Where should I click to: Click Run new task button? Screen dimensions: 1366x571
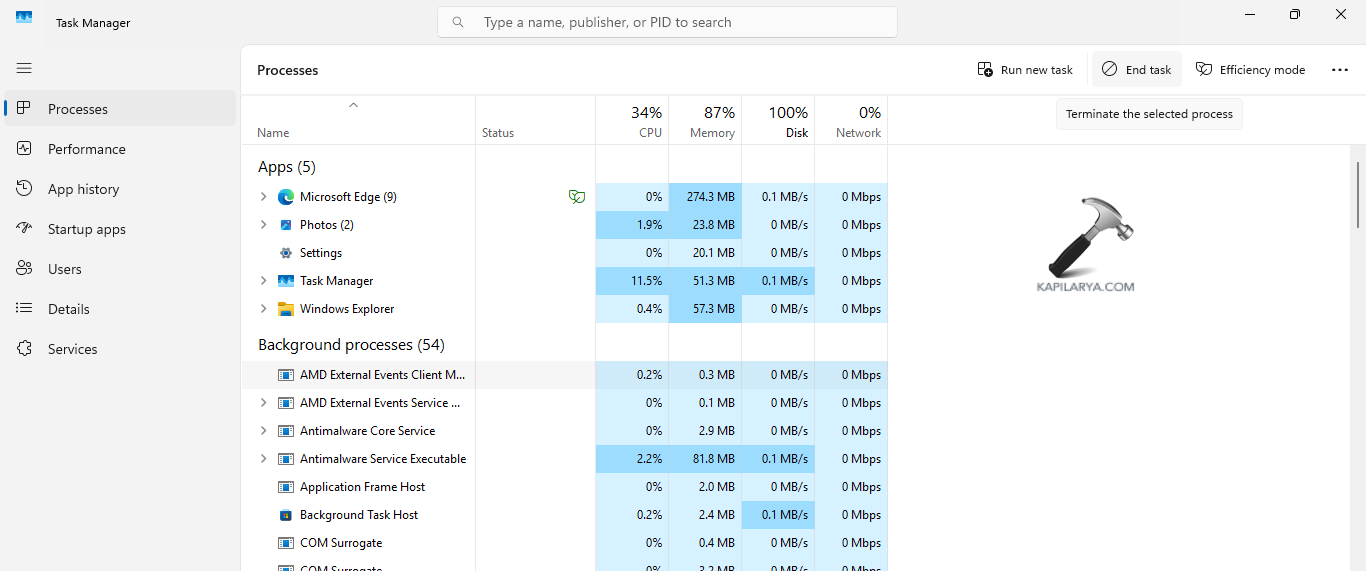pos(1025,70)
